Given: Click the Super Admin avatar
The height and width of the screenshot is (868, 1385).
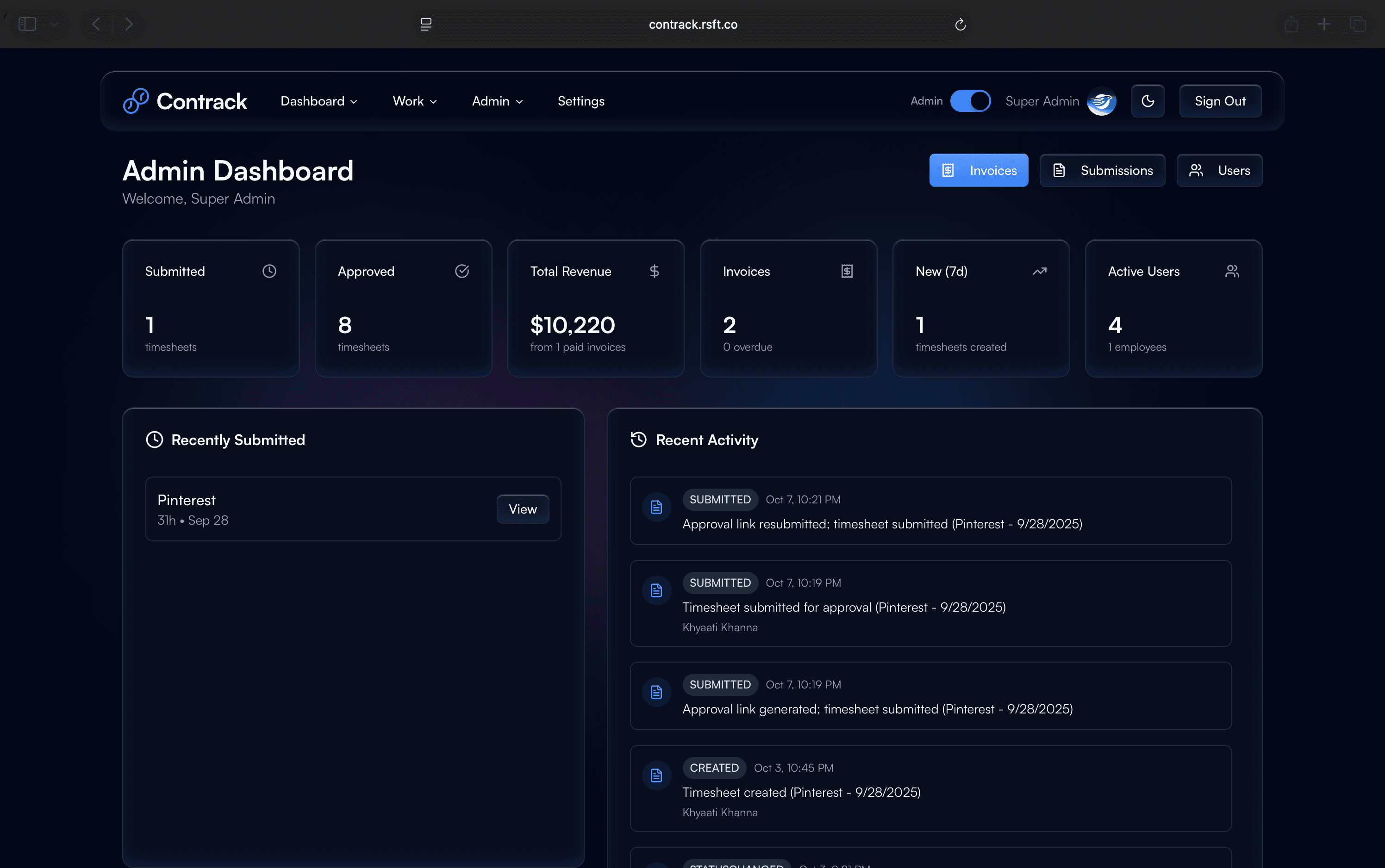Looking at the screenshot, I should click(x=1101, y=101).
